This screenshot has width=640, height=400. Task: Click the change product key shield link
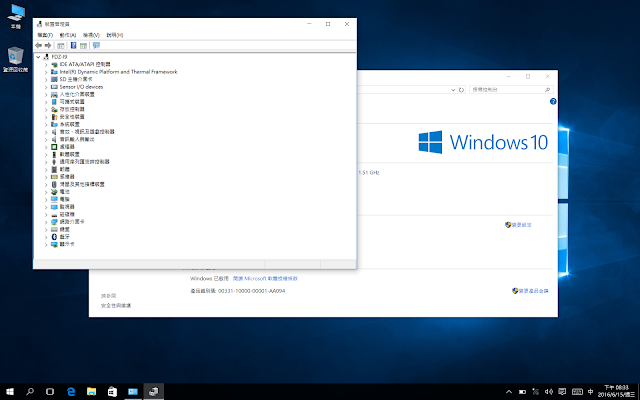530,291
